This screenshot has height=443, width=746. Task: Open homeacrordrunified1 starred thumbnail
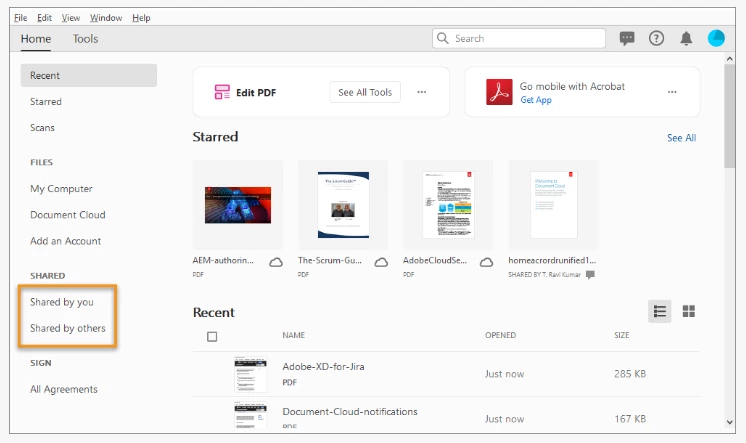click(x=553, y=205)
